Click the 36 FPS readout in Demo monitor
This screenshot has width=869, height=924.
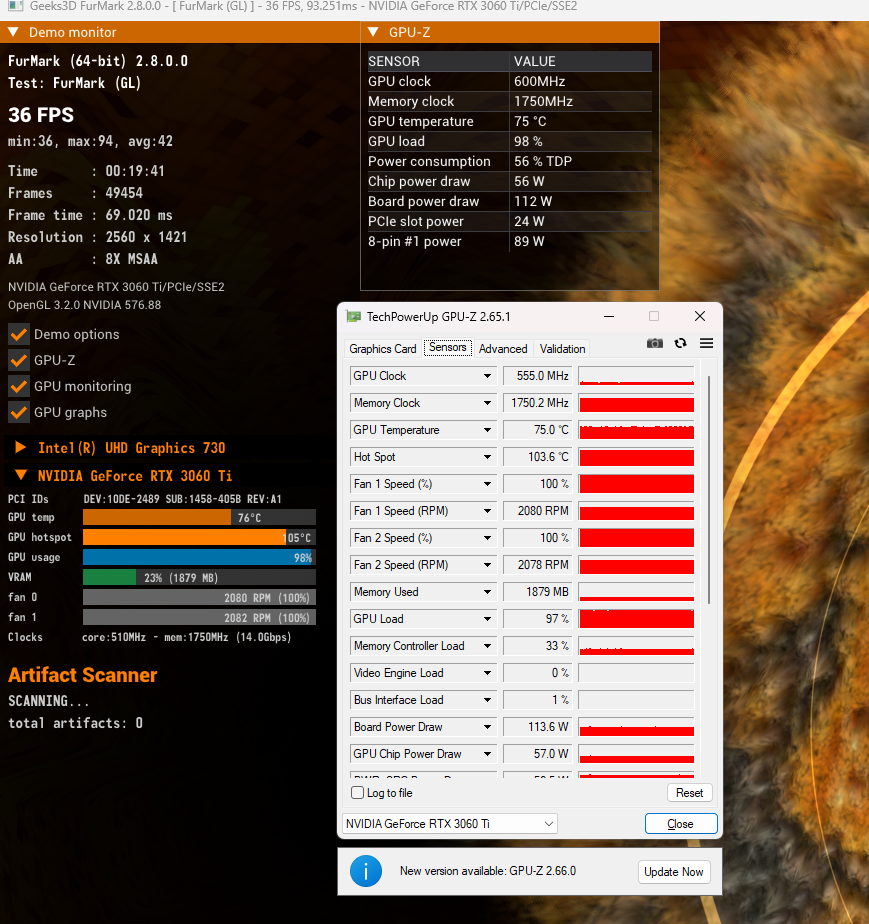(41, 115)
